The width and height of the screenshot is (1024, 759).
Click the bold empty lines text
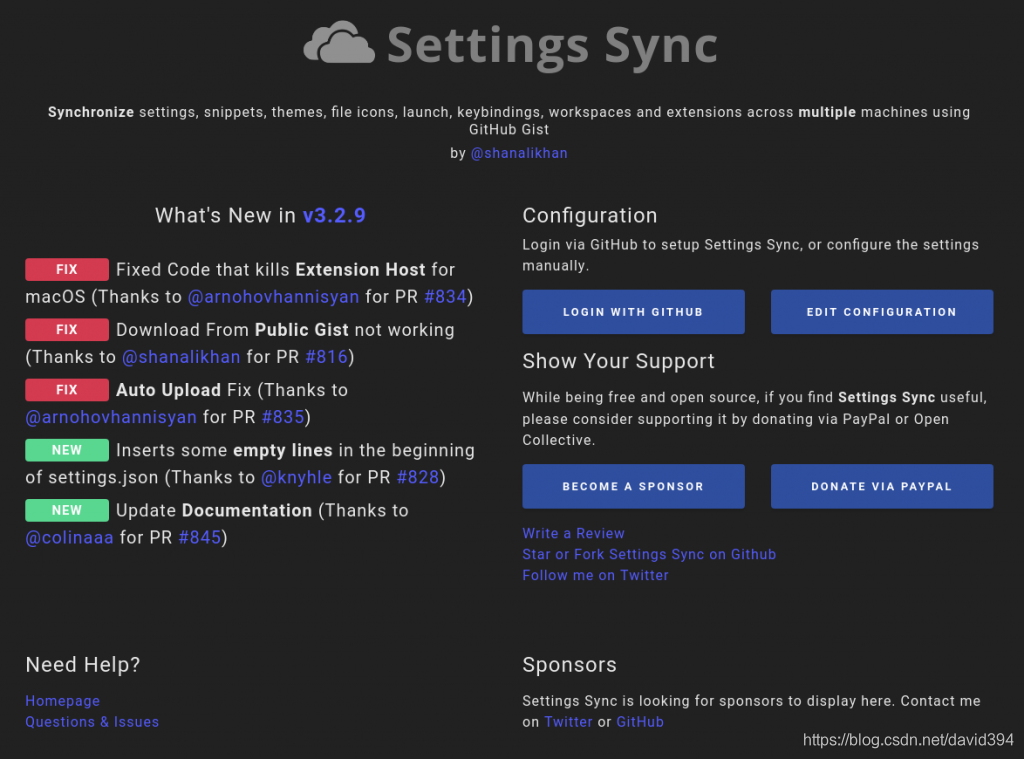pos(283,450)
